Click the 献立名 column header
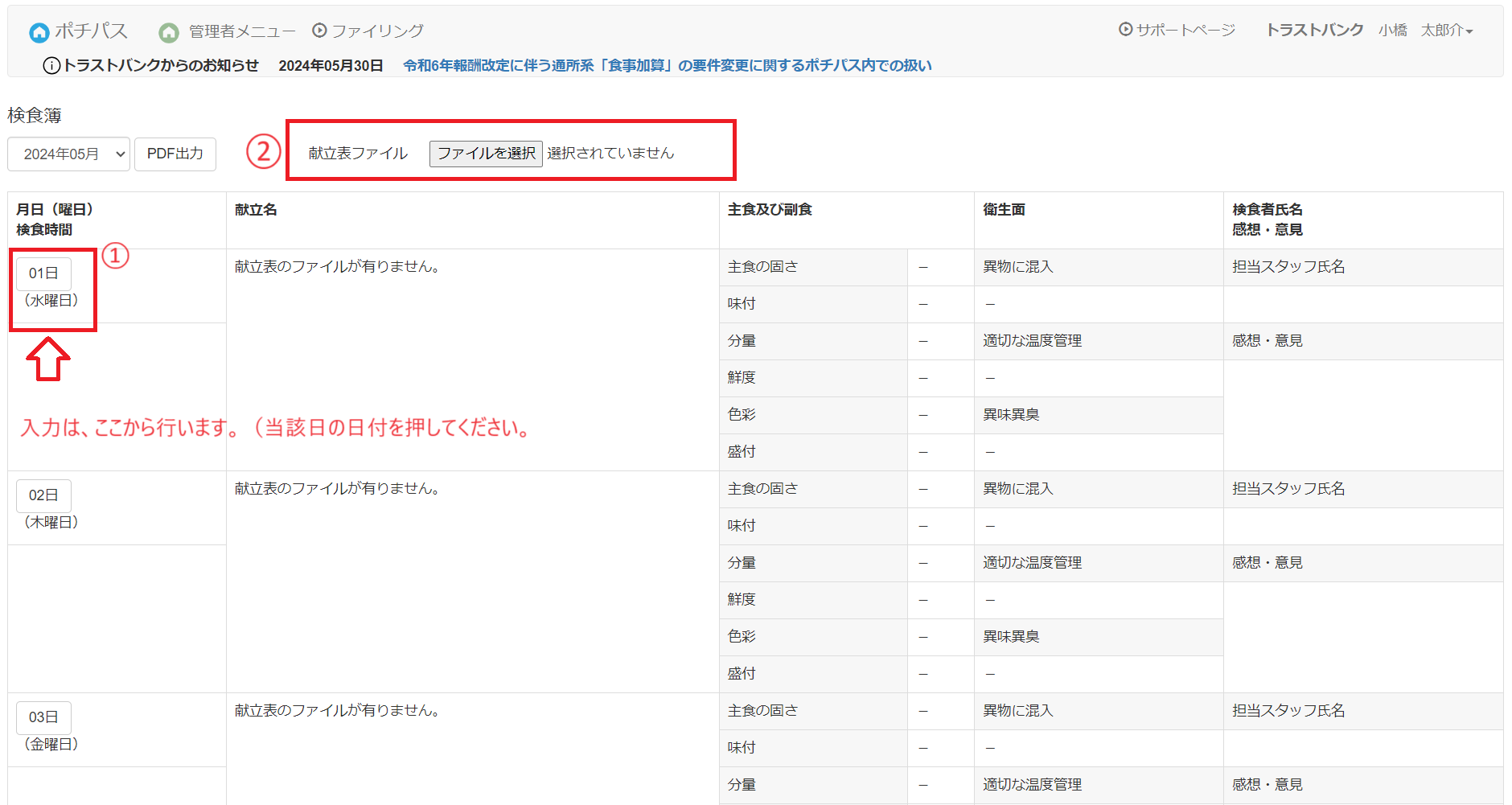Screen dimensions: 1512x805 click(256, 210)
